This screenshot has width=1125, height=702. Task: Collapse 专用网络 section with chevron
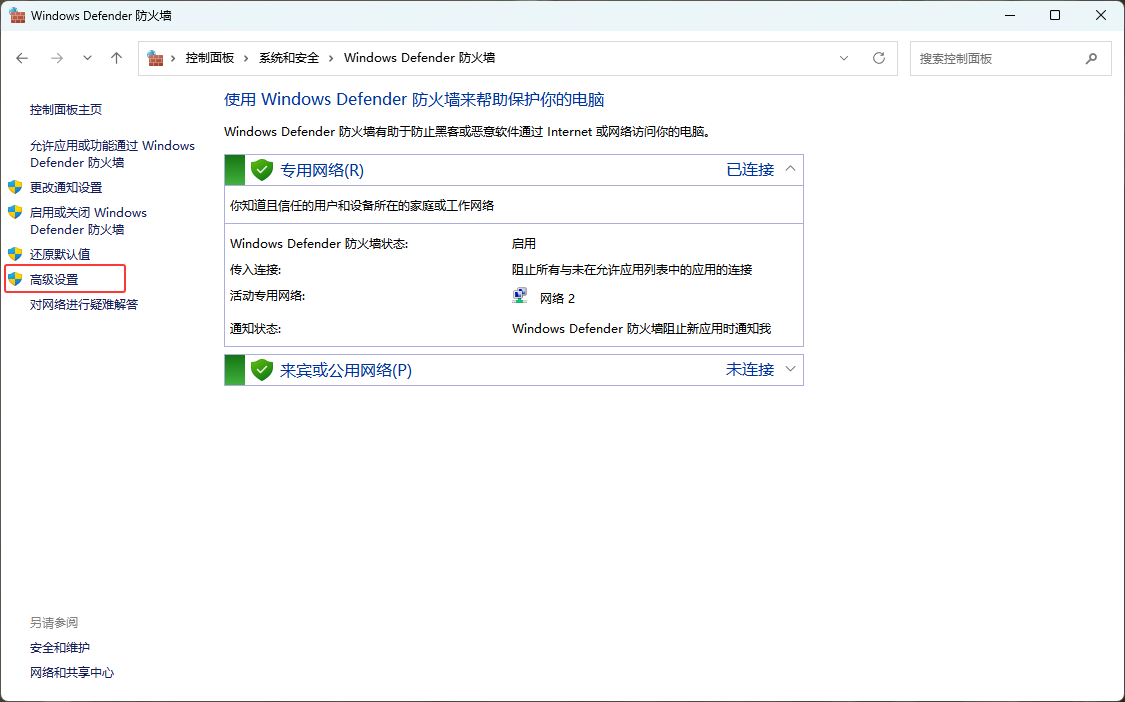(791, 169)
